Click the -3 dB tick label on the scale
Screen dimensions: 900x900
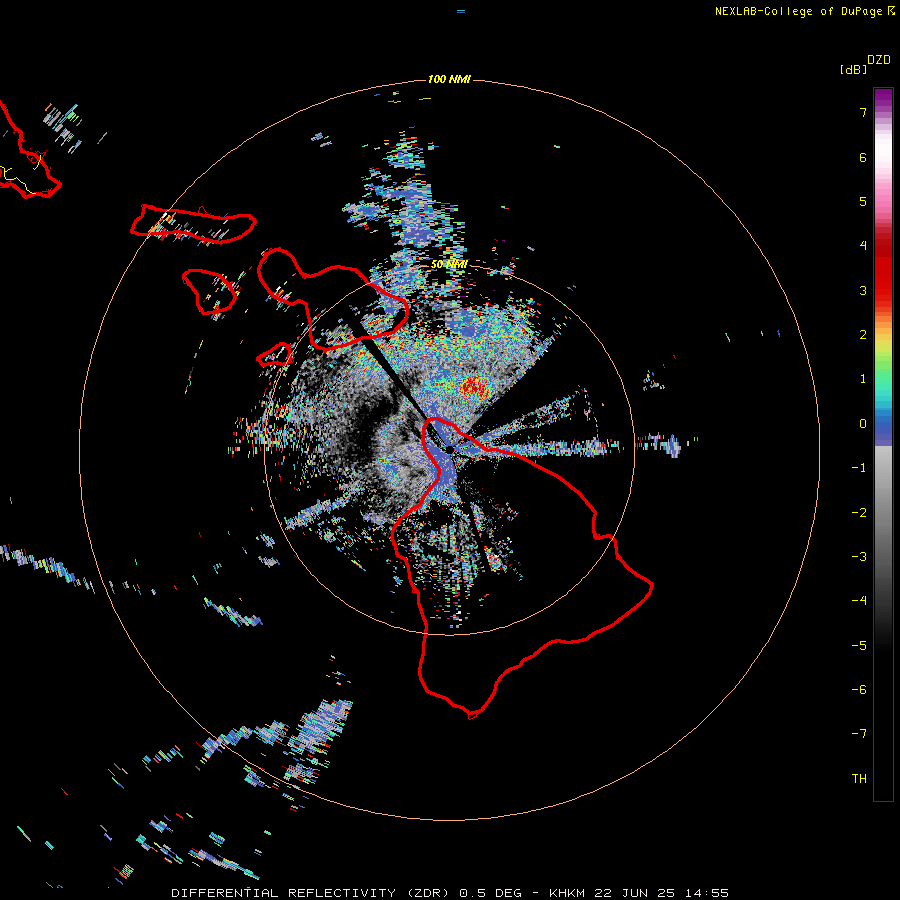click(x=859, y=557)
